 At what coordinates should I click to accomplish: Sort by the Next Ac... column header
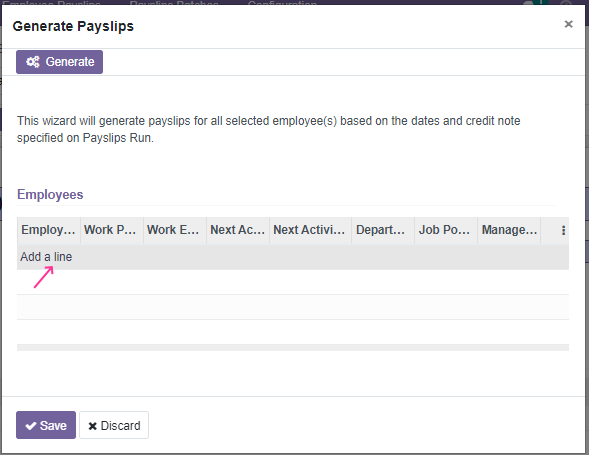click(x=238, y=230)
